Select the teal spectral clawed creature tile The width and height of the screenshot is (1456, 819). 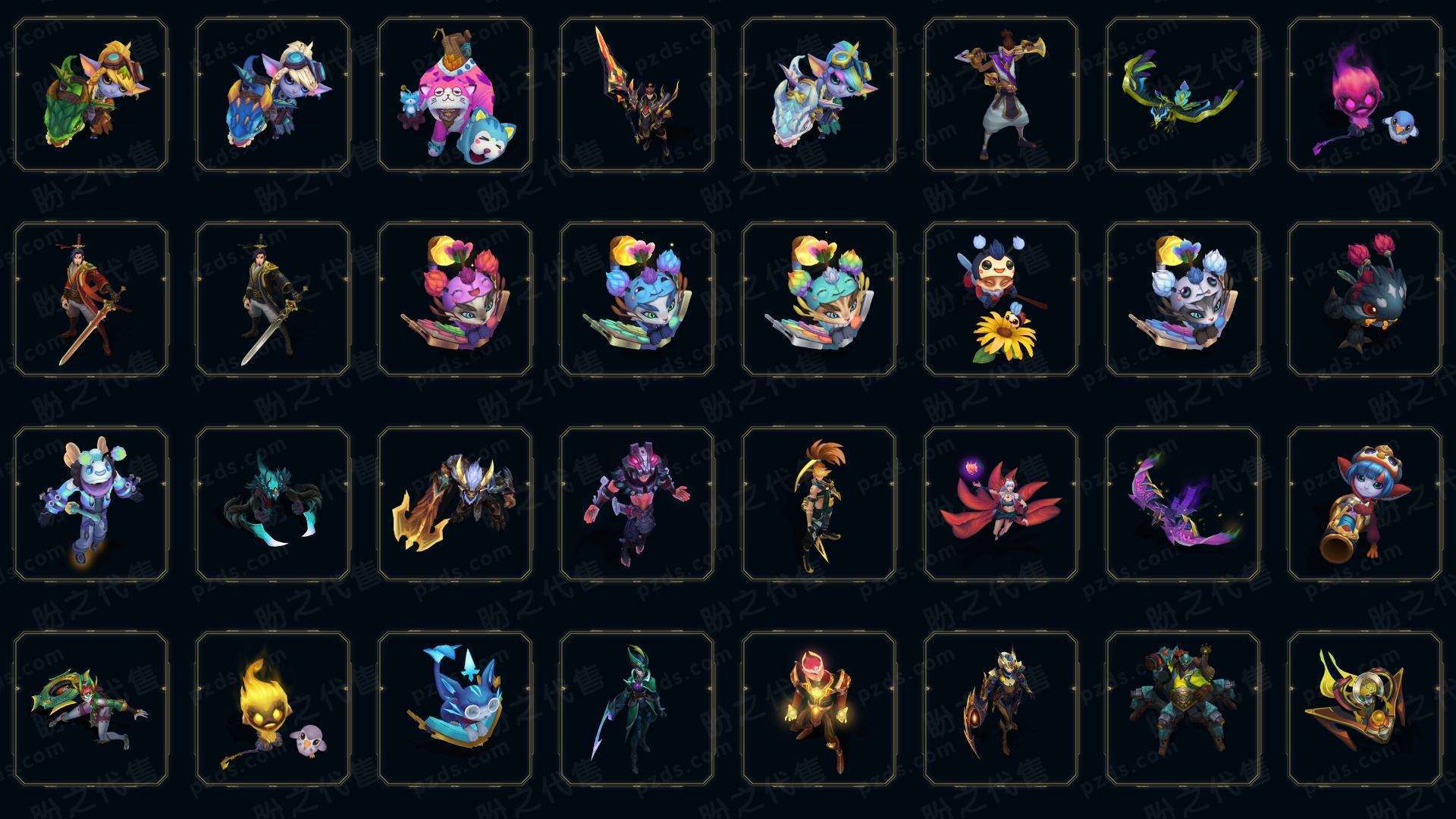click(273, 504)
